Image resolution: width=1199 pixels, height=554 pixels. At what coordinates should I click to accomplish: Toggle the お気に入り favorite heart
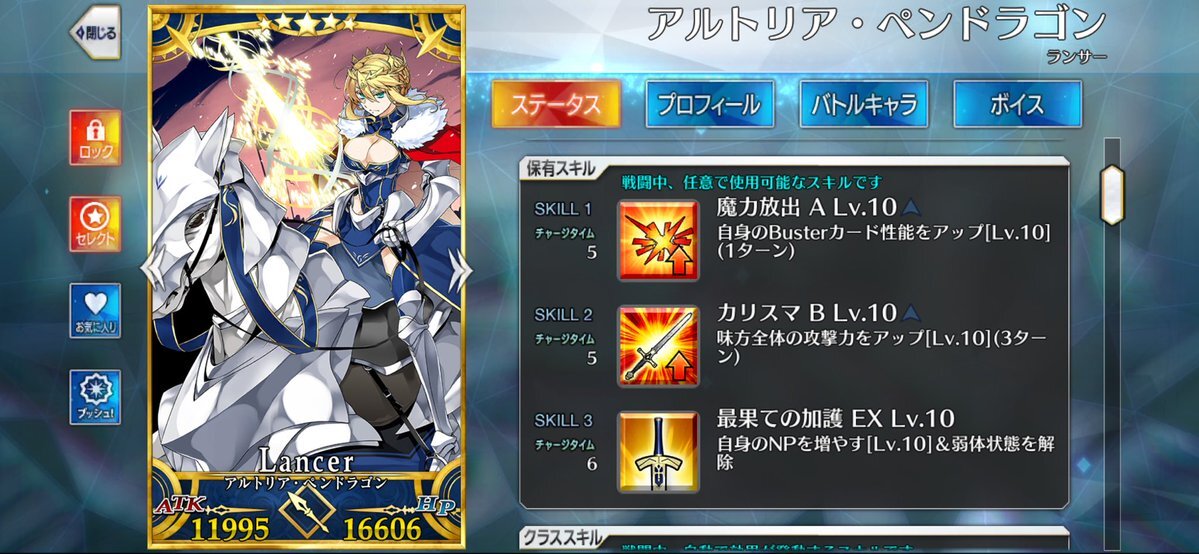click(x=95, y=310)
